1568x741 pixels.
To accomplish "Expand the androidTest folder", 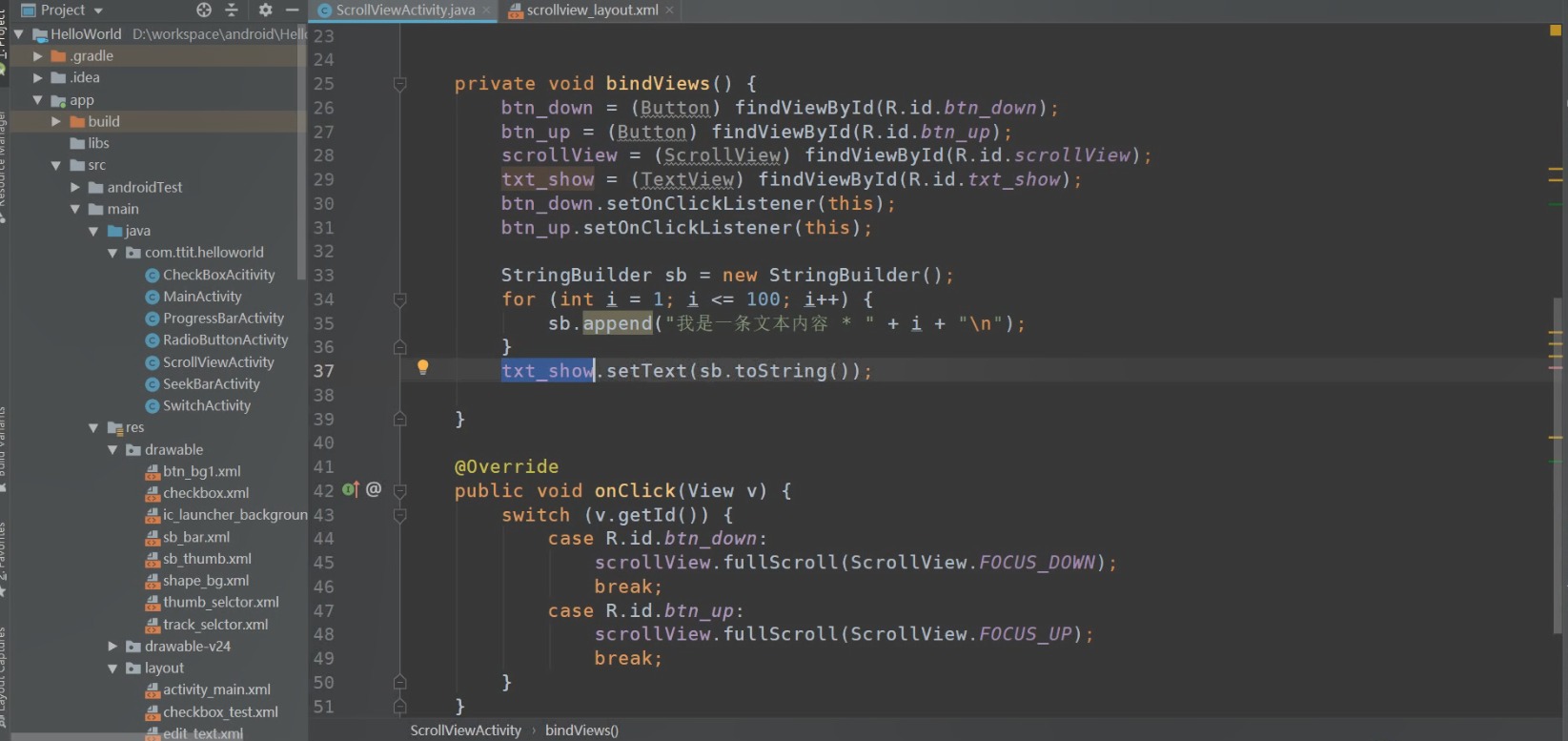I will 75,188.
